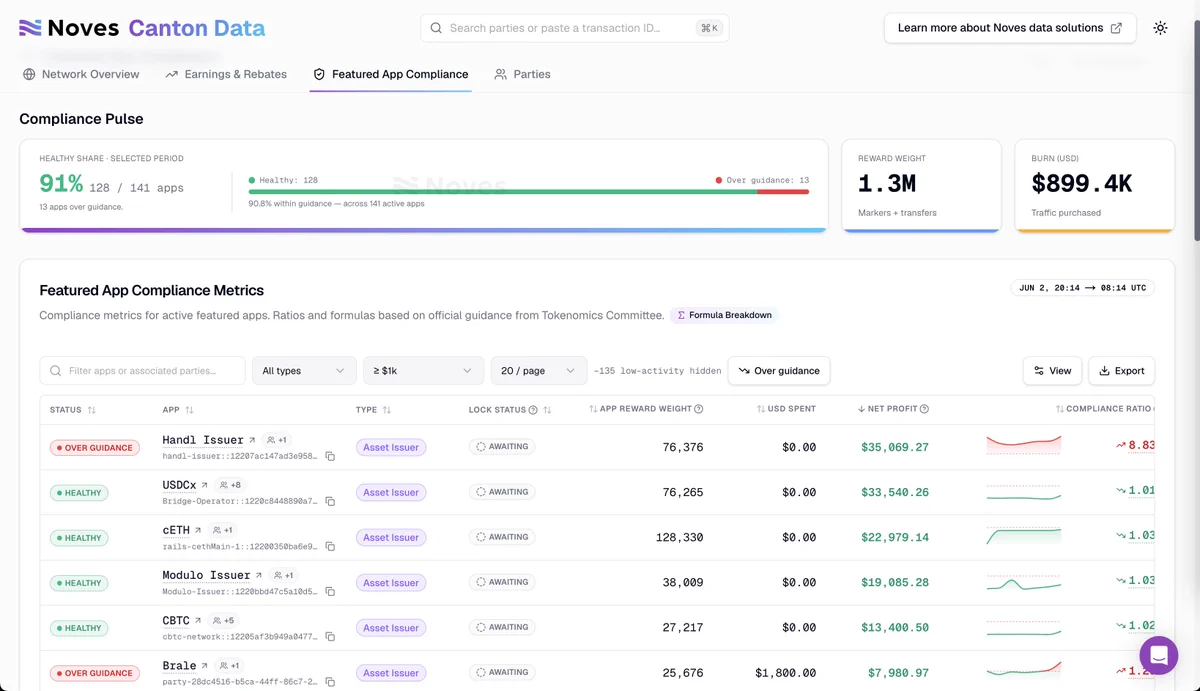Screen dimensions: 1200x691
Task: Copy the cbtc-network party ID
Action: (330, 636)
